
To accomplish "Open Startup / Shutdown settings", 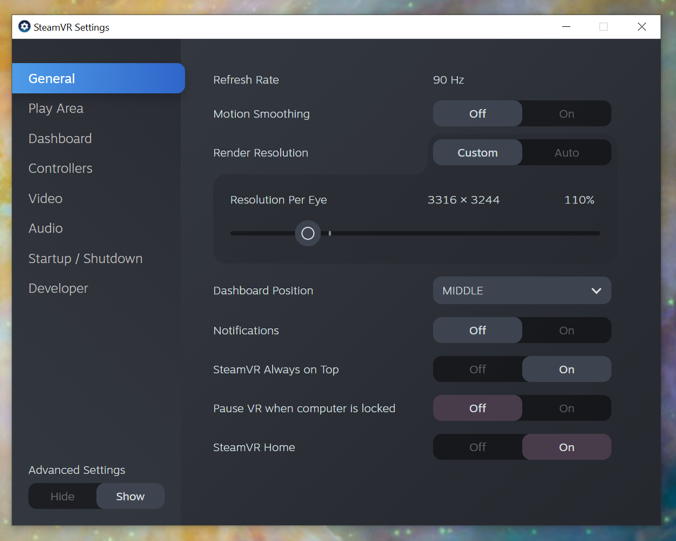I will pyautogui.click(x=85, y=259).
